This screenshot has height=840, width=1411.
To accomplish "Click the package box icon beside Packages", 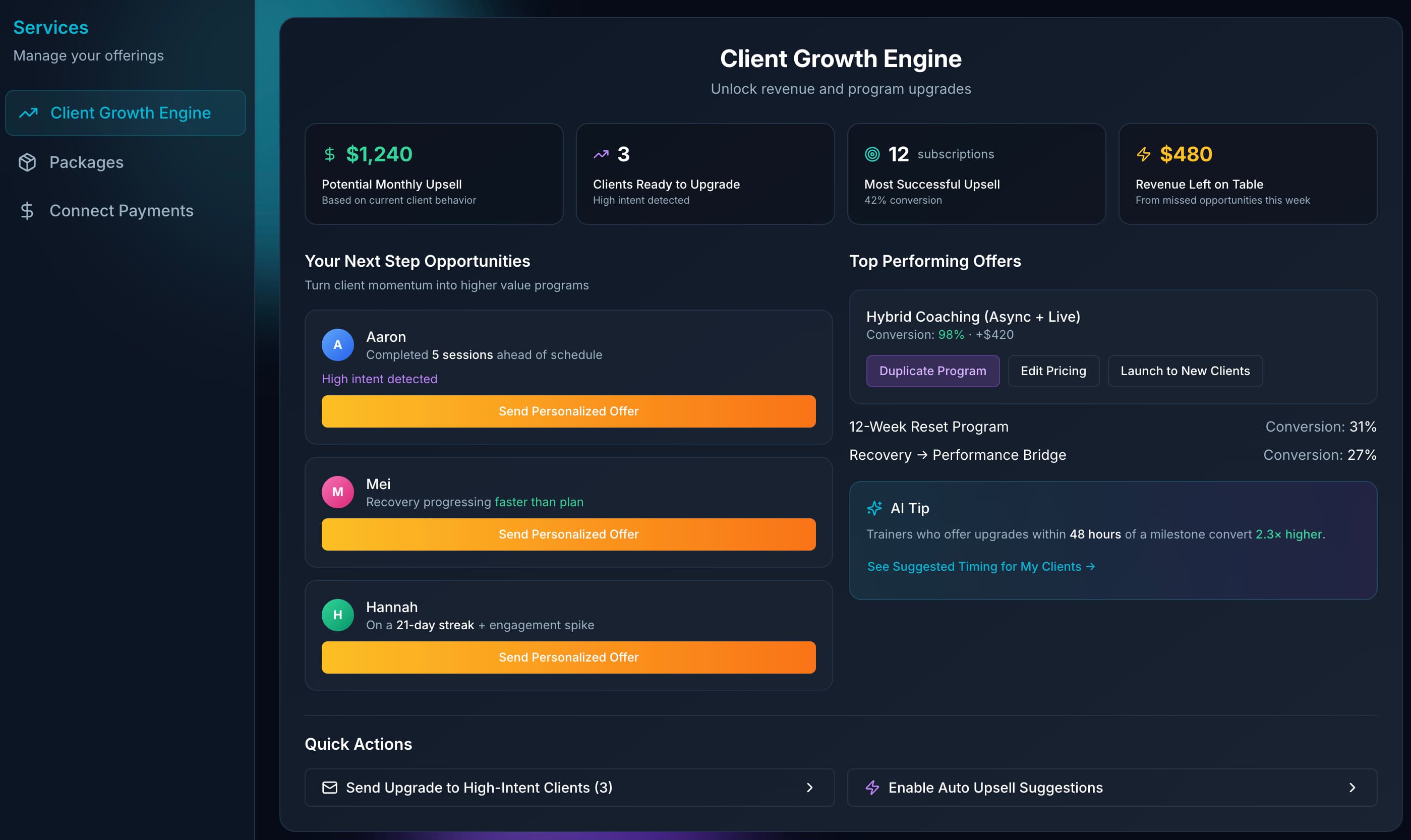I will [x=27, y=162].
